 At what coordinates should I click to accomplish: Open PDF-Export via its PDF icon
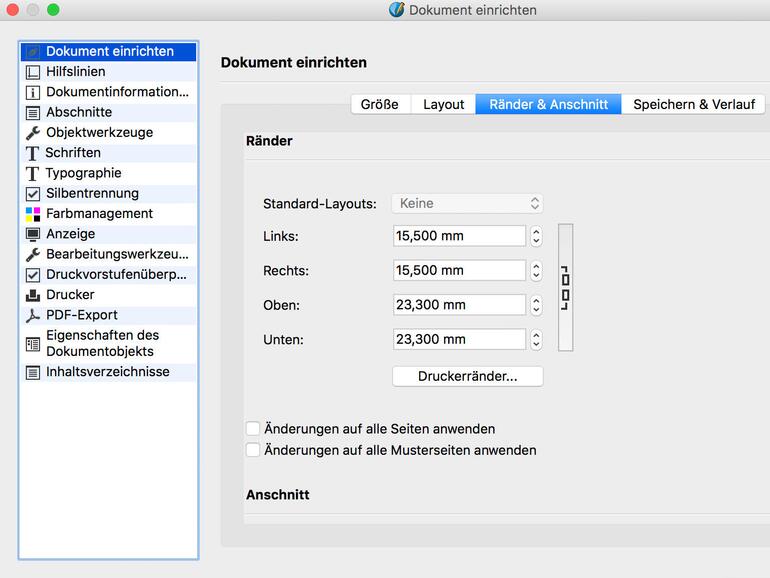pyautogui.click(x=33, y=315)
